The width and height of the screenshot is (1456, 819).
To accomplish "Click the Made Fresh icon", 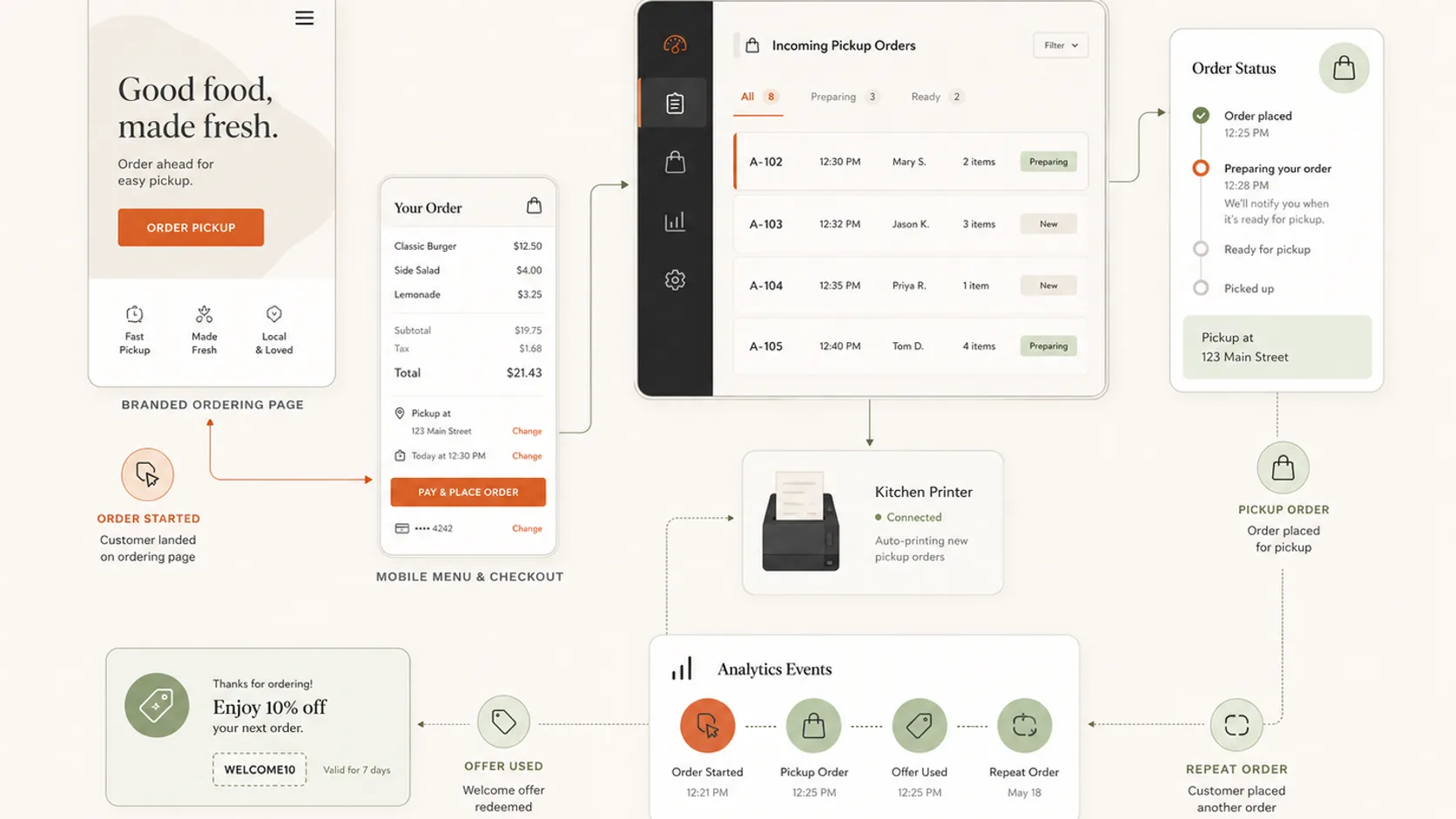I will [x=205, y=313].
